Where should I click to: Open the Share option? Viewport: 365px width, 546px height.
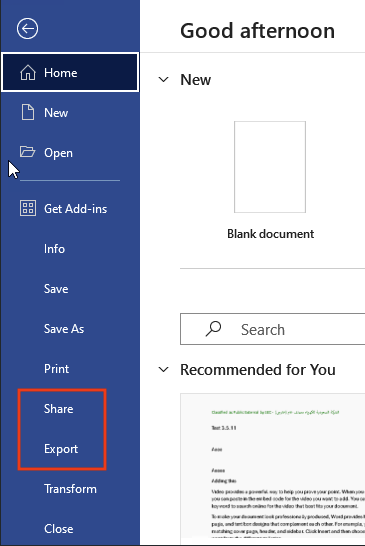point(70,409)
